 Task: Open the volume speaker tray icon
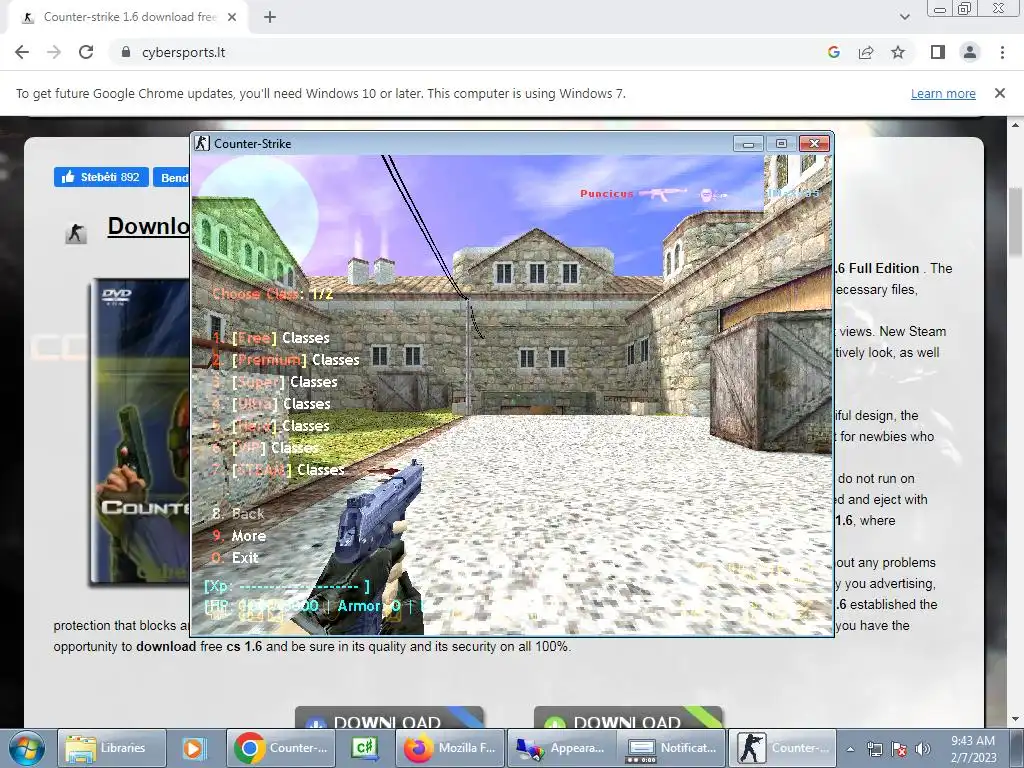(923, 750)
